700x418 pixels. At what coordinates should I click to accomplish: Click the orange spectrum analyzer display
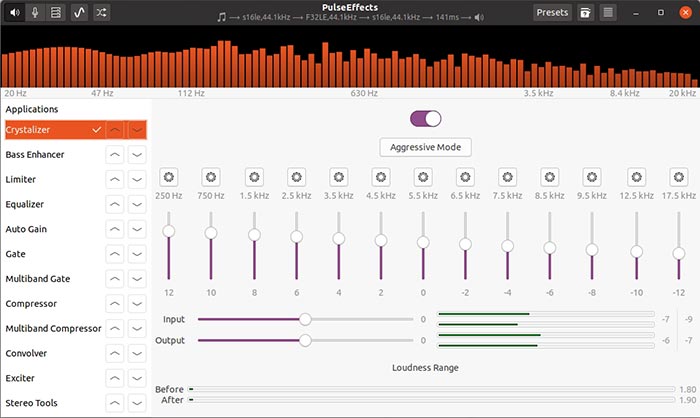(350, 57)
